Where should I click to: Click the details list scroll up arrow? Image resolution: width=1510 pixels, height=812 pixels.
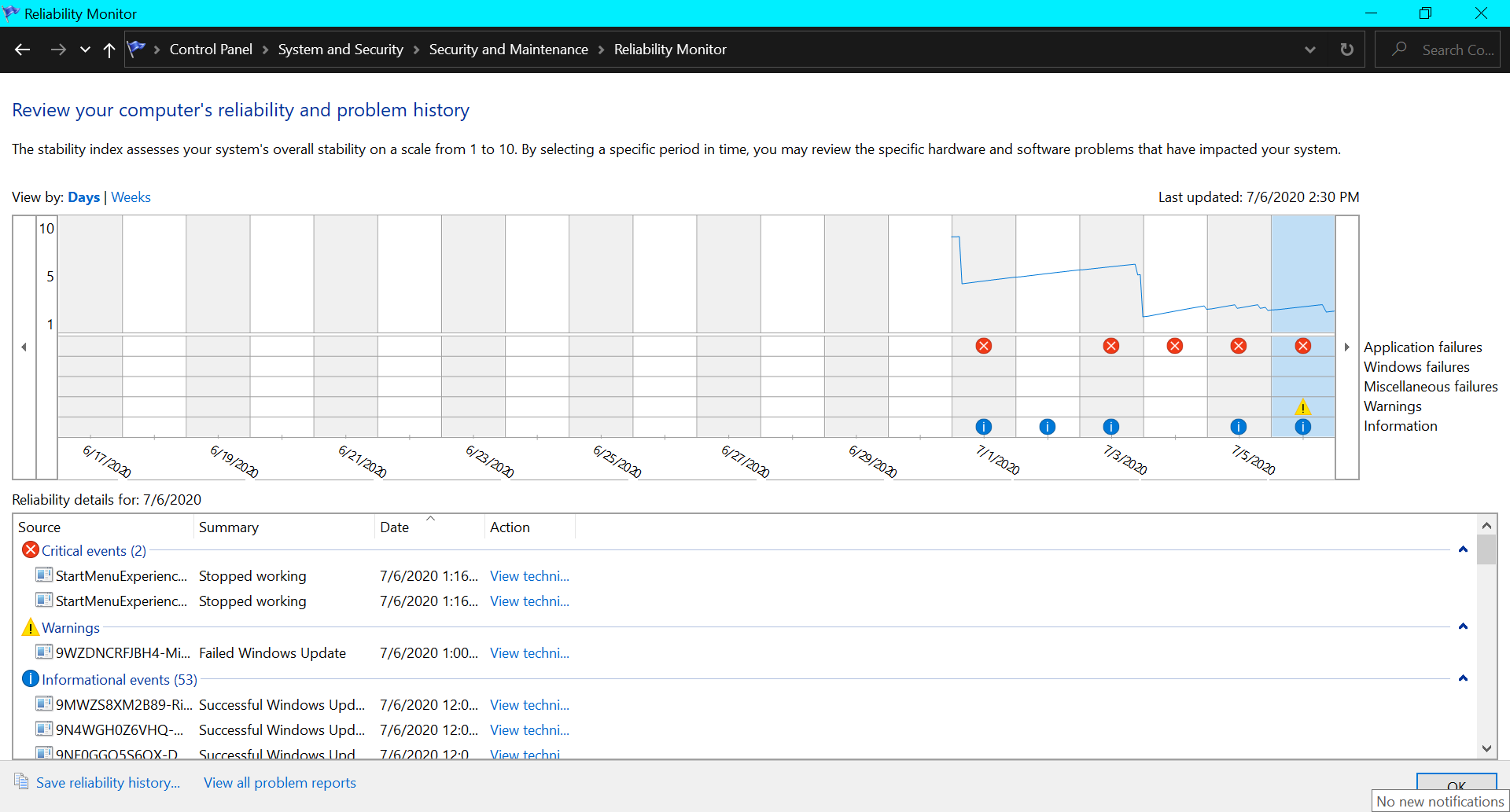coord(1486,525)
